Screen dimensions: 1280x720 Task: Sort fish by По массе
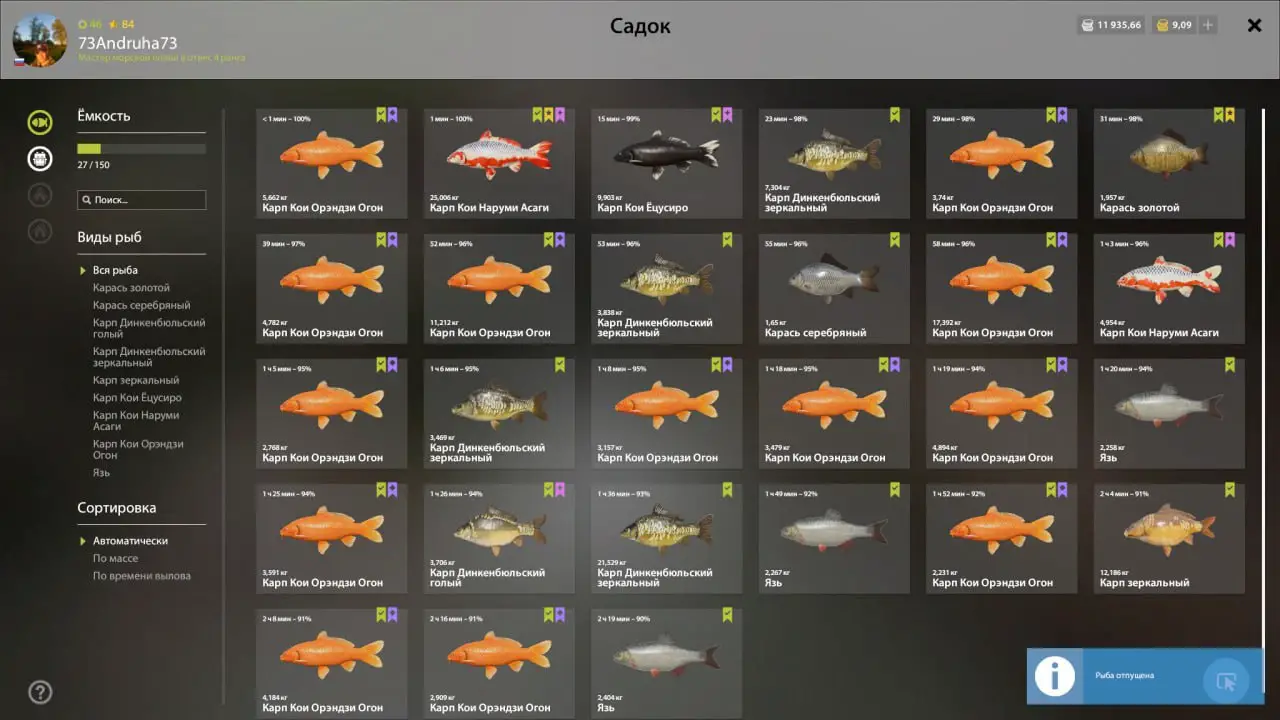click(x=116, y=558)
